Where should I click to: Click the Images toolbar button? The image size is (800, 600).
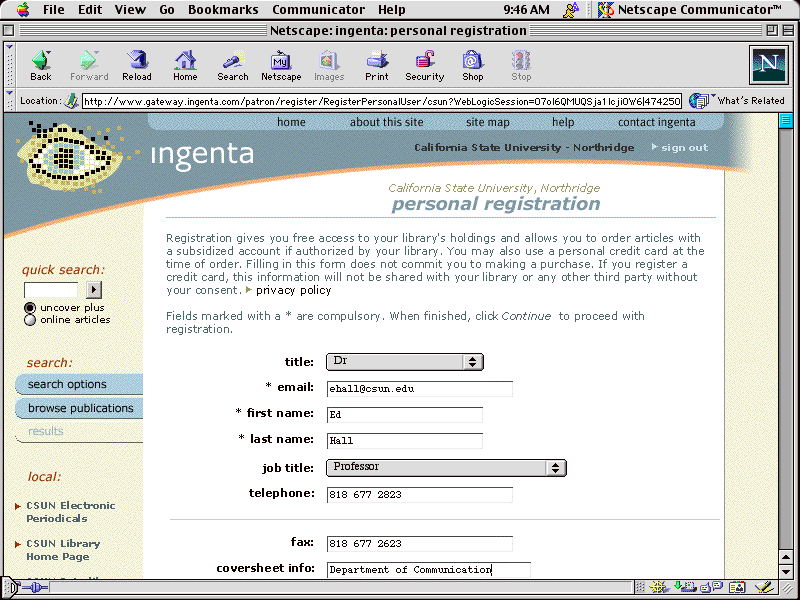tap(329, 66)
